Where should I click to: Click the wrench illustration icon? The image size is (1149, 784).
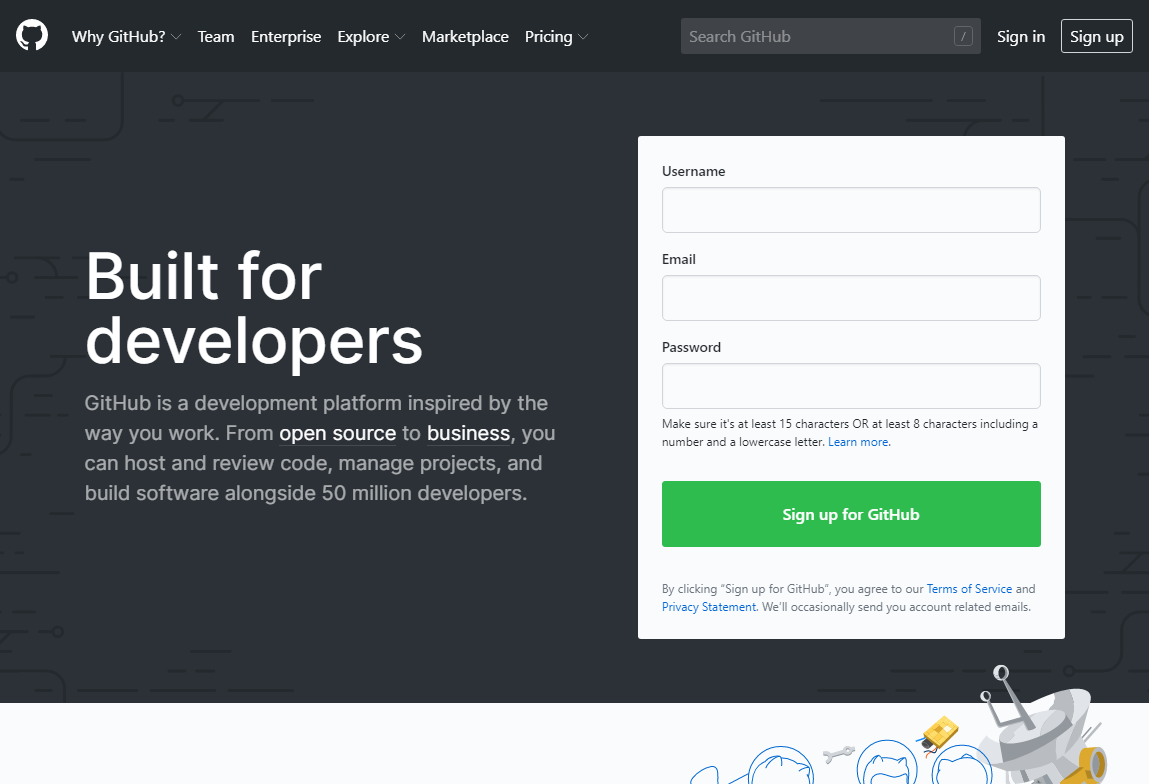pos(838,753)
